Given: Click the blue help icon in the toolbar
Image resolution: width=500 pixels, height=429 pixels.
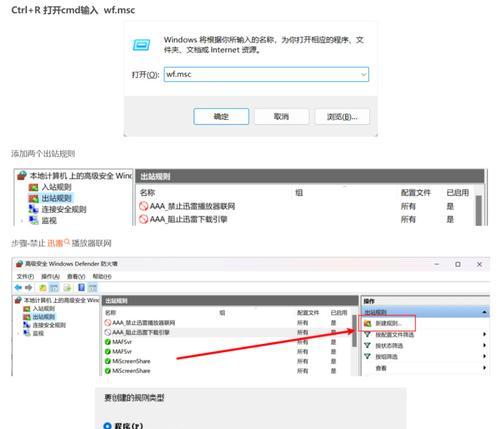Looking at the screenshot, I should point(81,287).
